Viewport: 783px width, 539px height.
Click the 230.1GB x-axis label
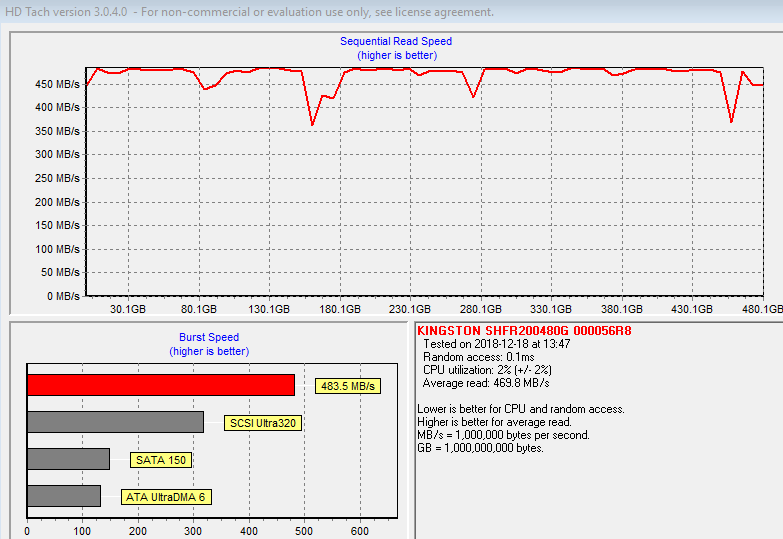[x=410, y=309]
